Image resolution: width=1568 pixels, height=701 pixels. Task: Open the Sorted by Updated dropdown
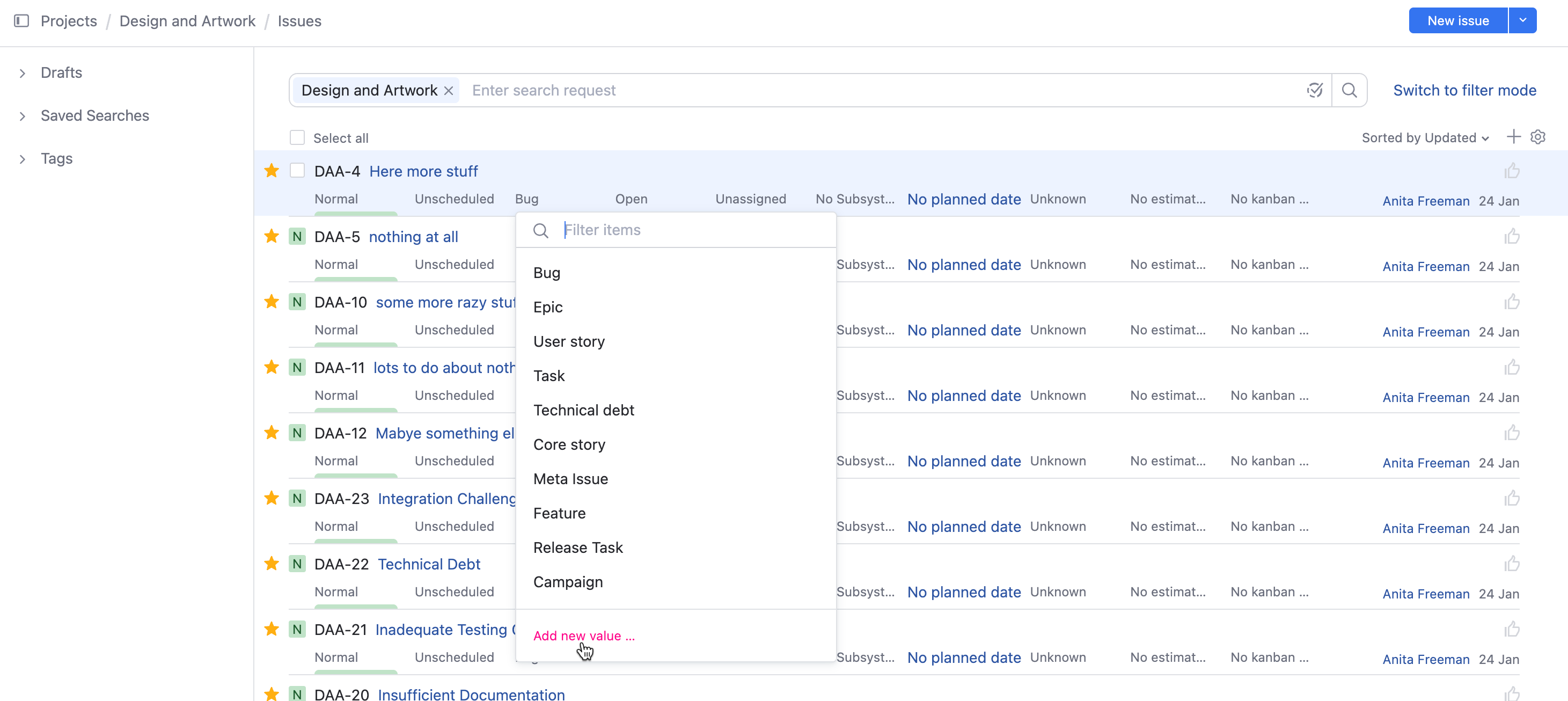1424,137
